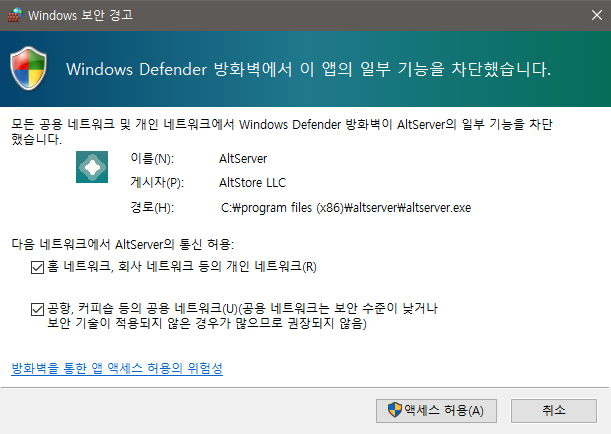Viewport: 611px width, 434px height.
Task: Click the banner headline about blocked app features
Action: tap(308, 69)
